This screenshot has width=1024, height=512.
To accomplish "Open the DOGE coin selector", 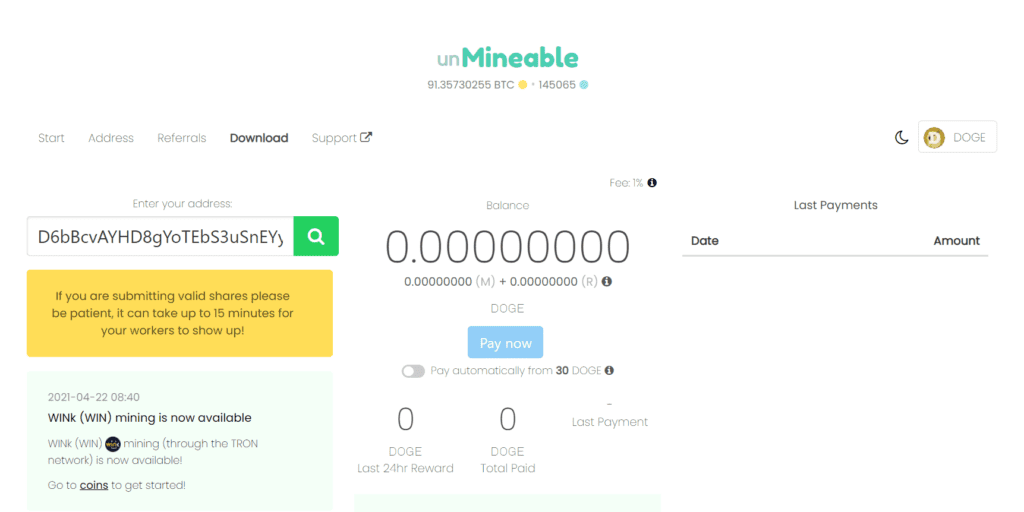I will (957, 137).
